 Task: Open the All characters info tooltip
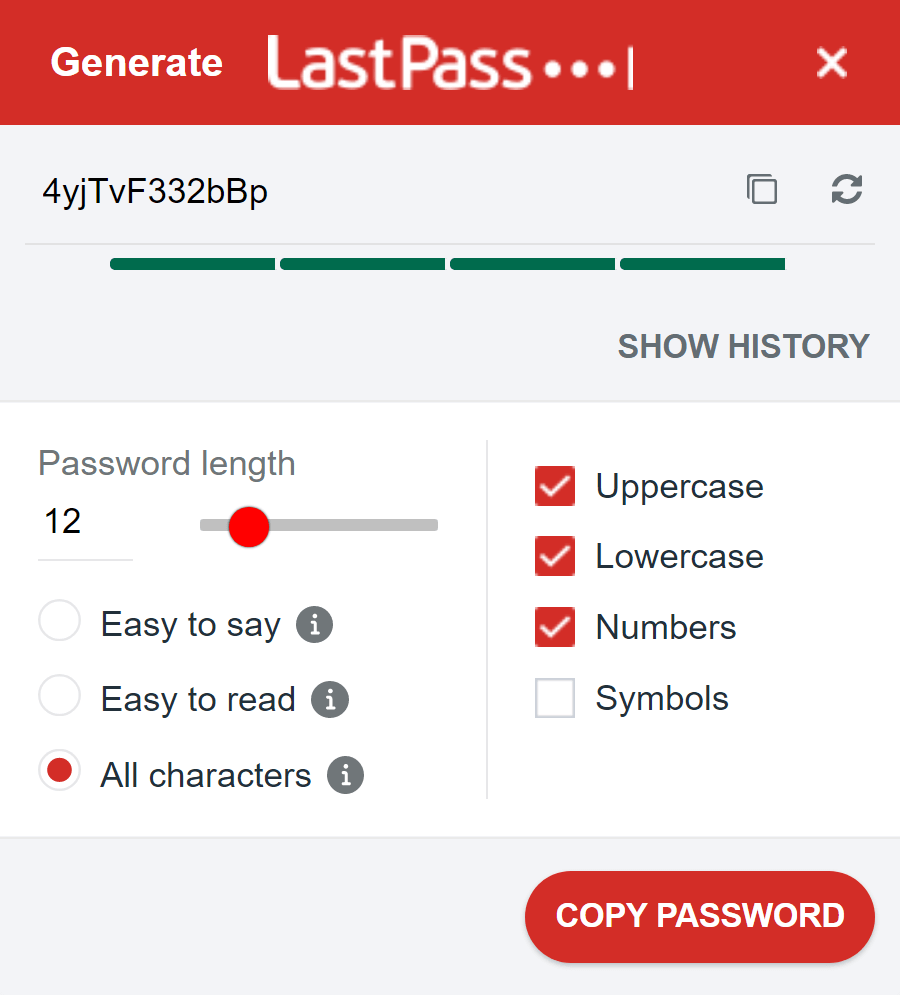[x=345, y=774]
